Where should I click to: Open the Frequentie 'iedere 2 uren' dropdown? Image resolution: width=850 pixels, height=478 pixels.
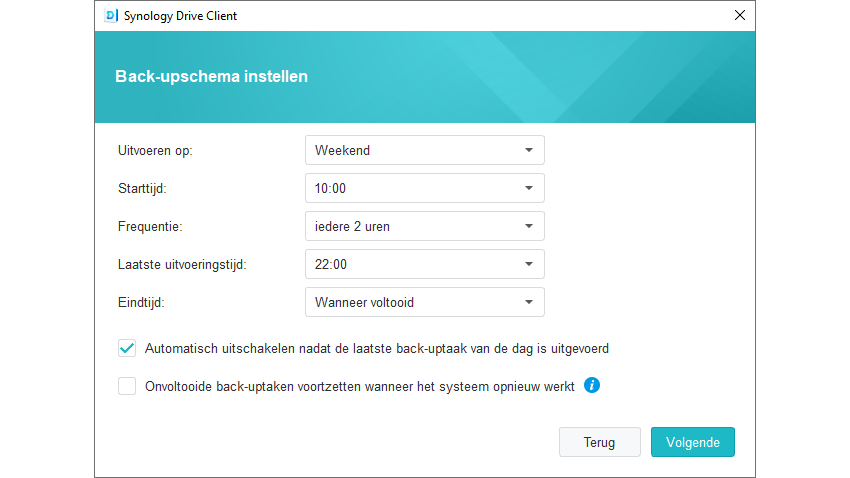tap(424, 226)
